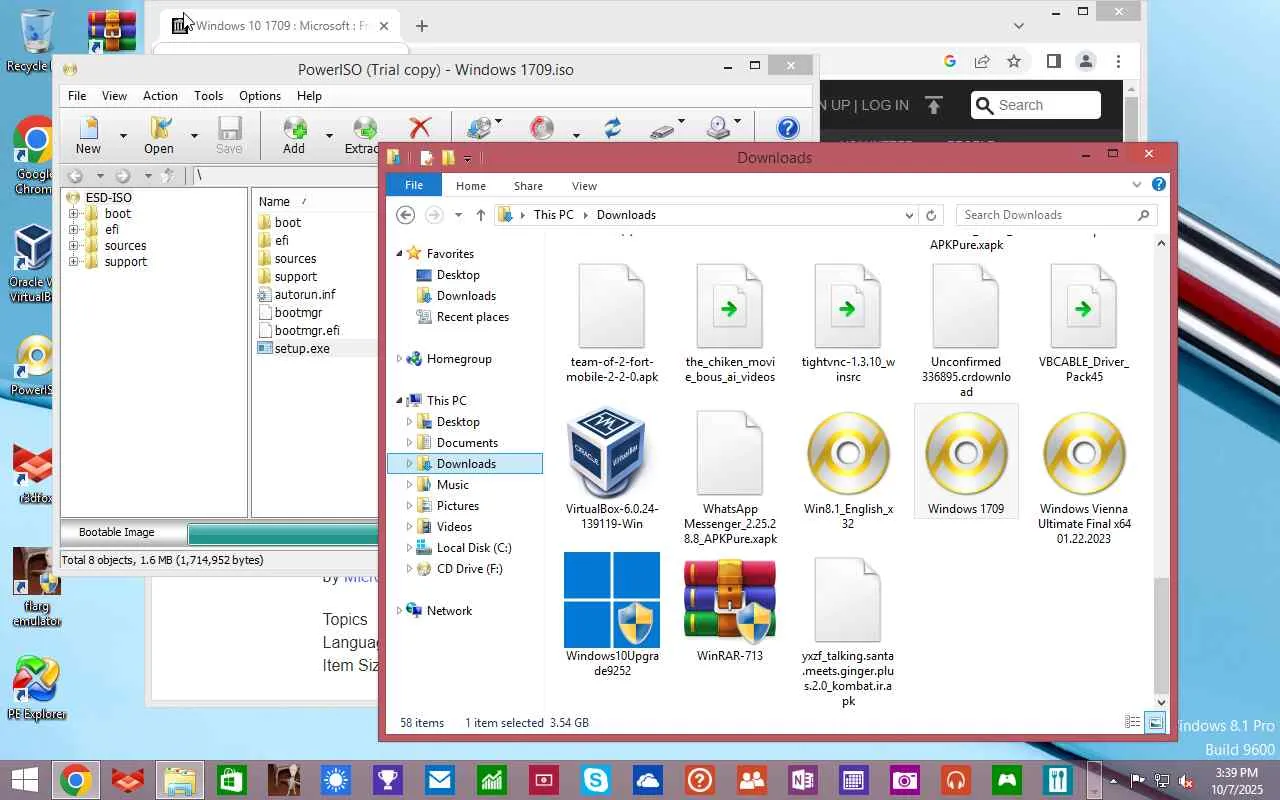
Task: Open the Explorer File tab
Action: pos(414,185)
